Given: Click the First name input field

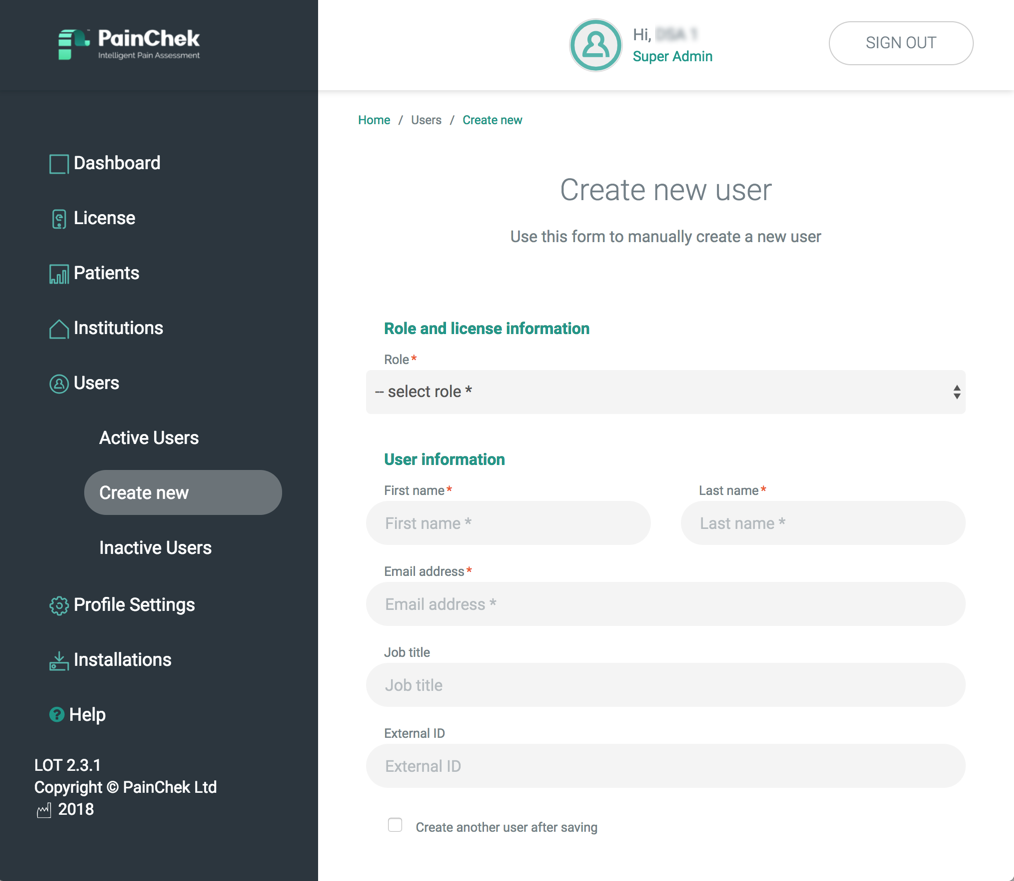Looking at the screenshot, I should [508, 523].
